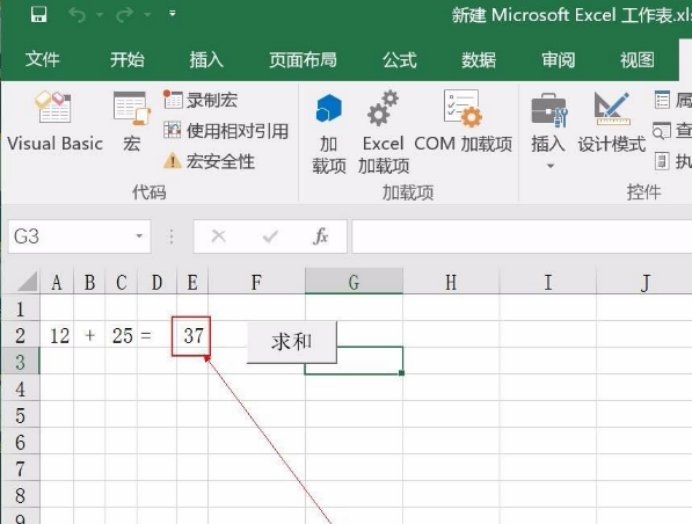Viewport: 692px width, 524px height.
Task: Open 宏安全性 settings
Action: pos(209,161)
